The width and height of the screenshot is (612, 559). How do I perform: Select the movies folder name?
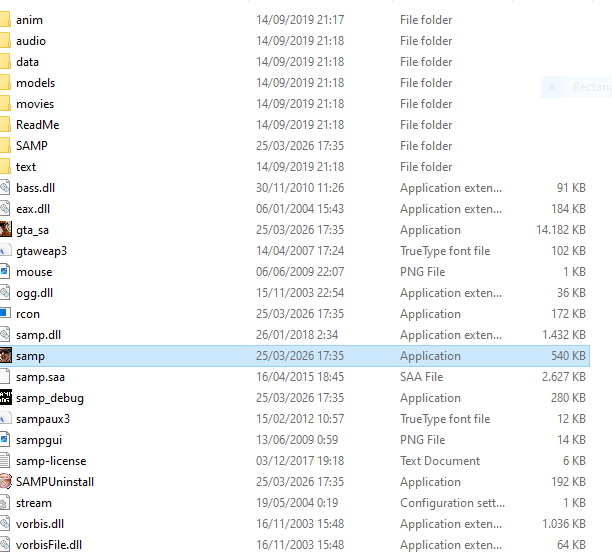coord(35,104)
